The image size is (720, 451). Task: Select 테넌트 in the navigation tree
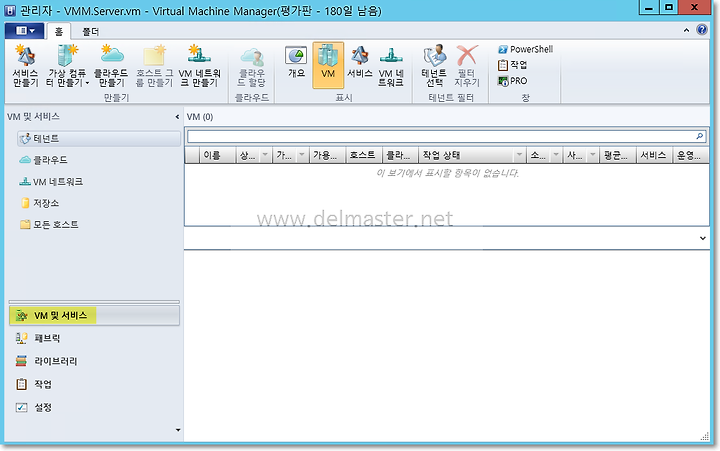(x=99, y=139)
